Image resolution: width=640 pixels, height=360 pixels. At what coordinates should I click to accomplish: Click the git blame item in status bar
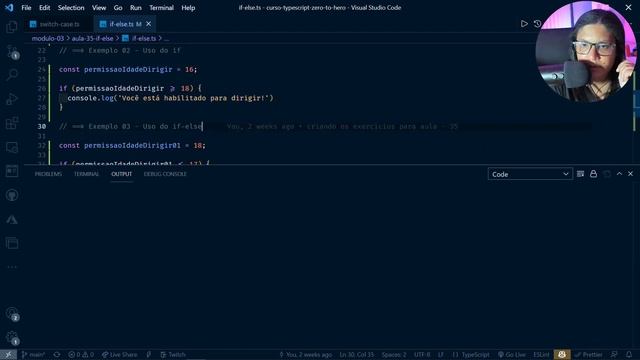pyautogui.click(x=305, y=355)
